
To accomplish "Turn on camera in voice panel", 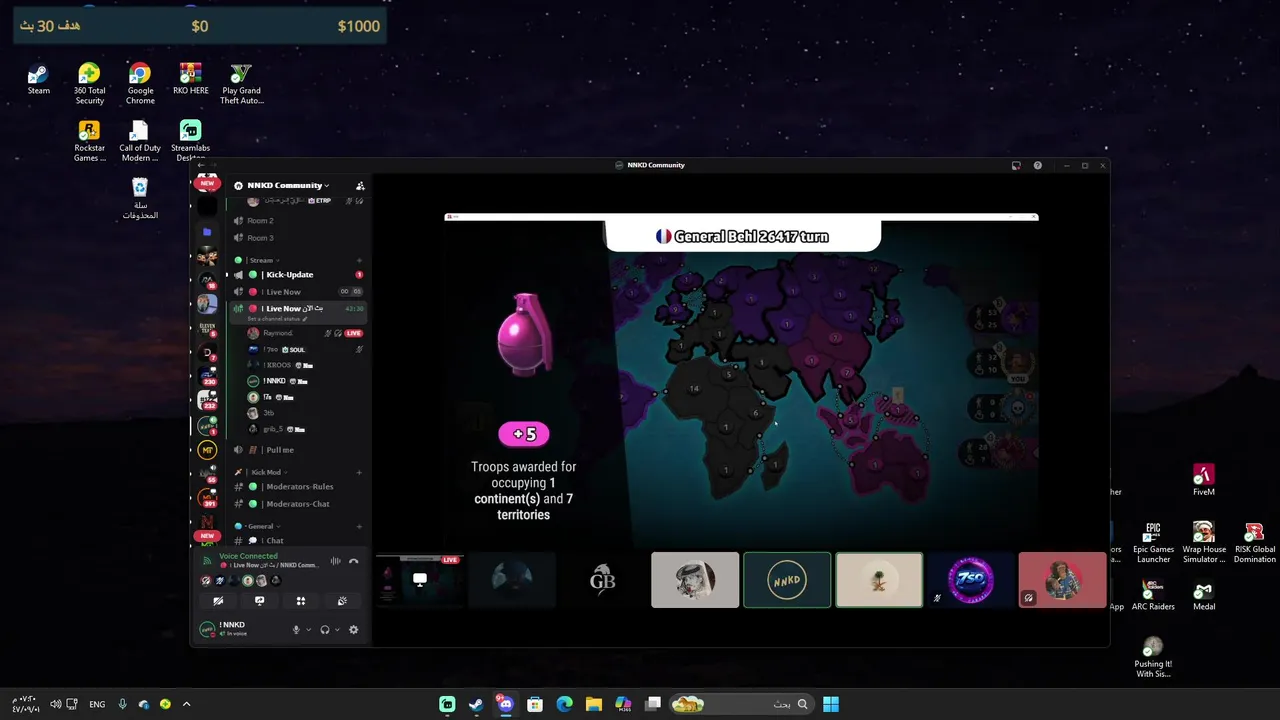I will 218,601.
